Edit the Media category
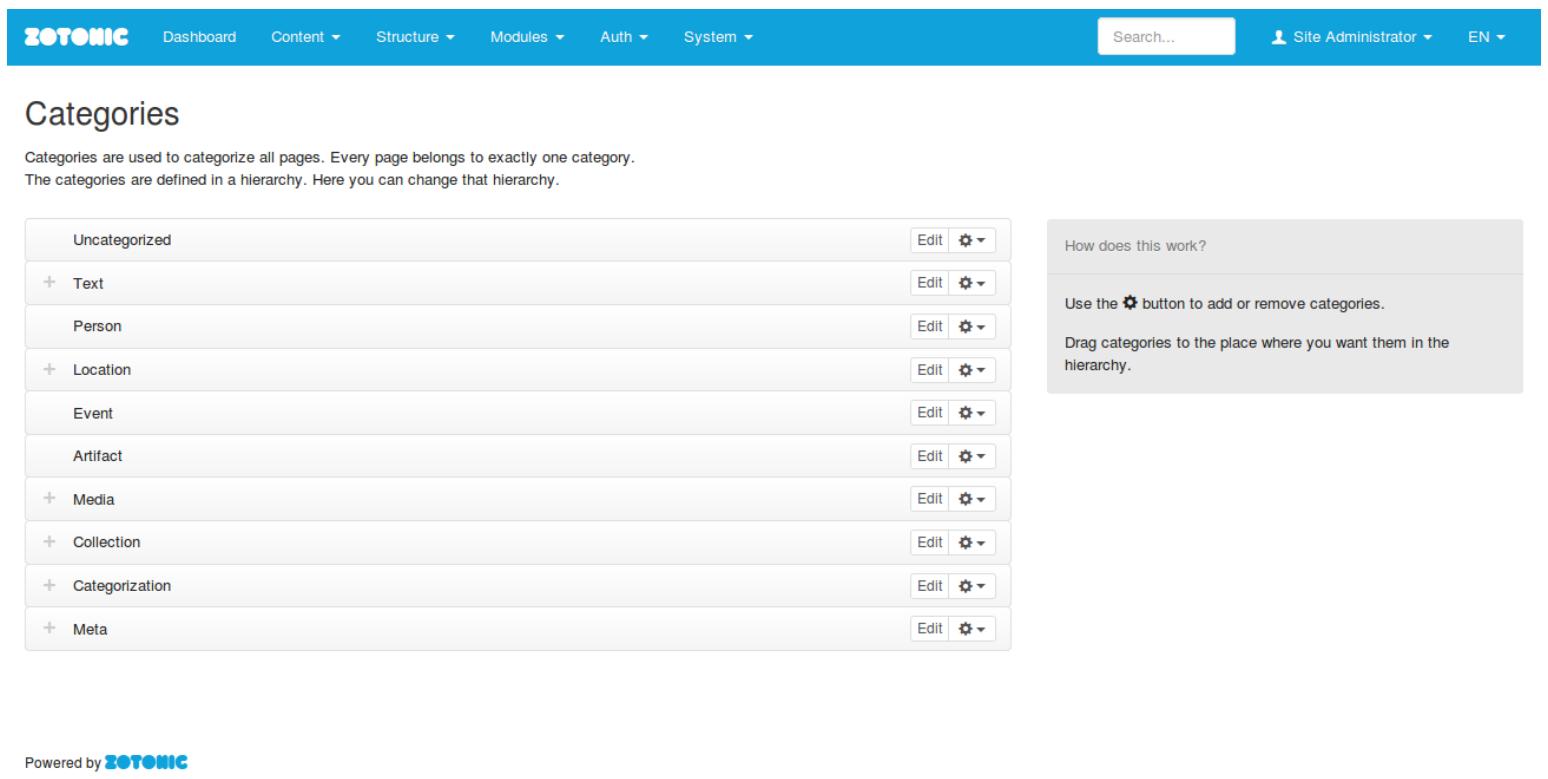 click(930, 499)
